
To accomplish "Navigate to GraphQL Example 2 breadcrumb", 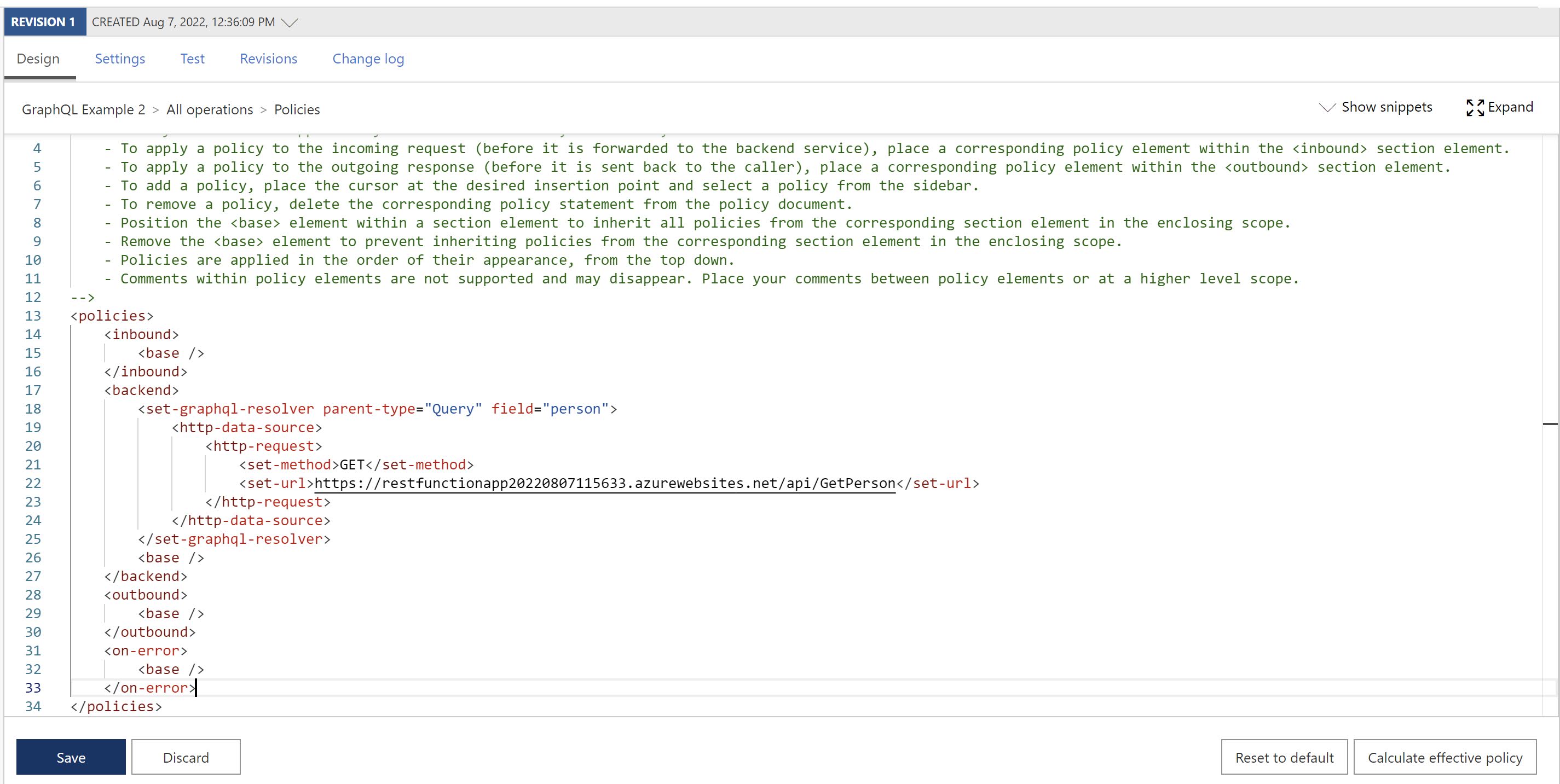I will (x=84, y=109).
